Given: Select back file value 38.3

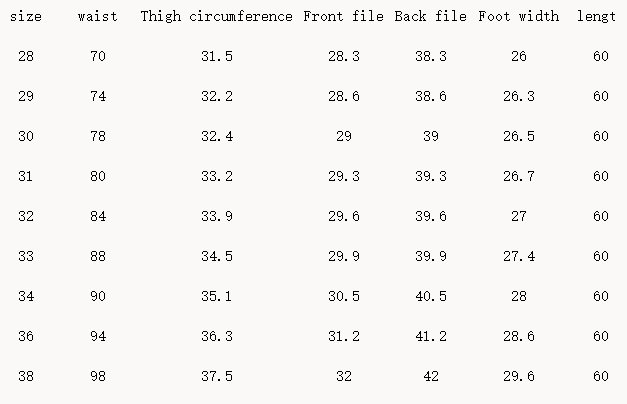Looking at the screenshot, I should (x=431, y=57).
